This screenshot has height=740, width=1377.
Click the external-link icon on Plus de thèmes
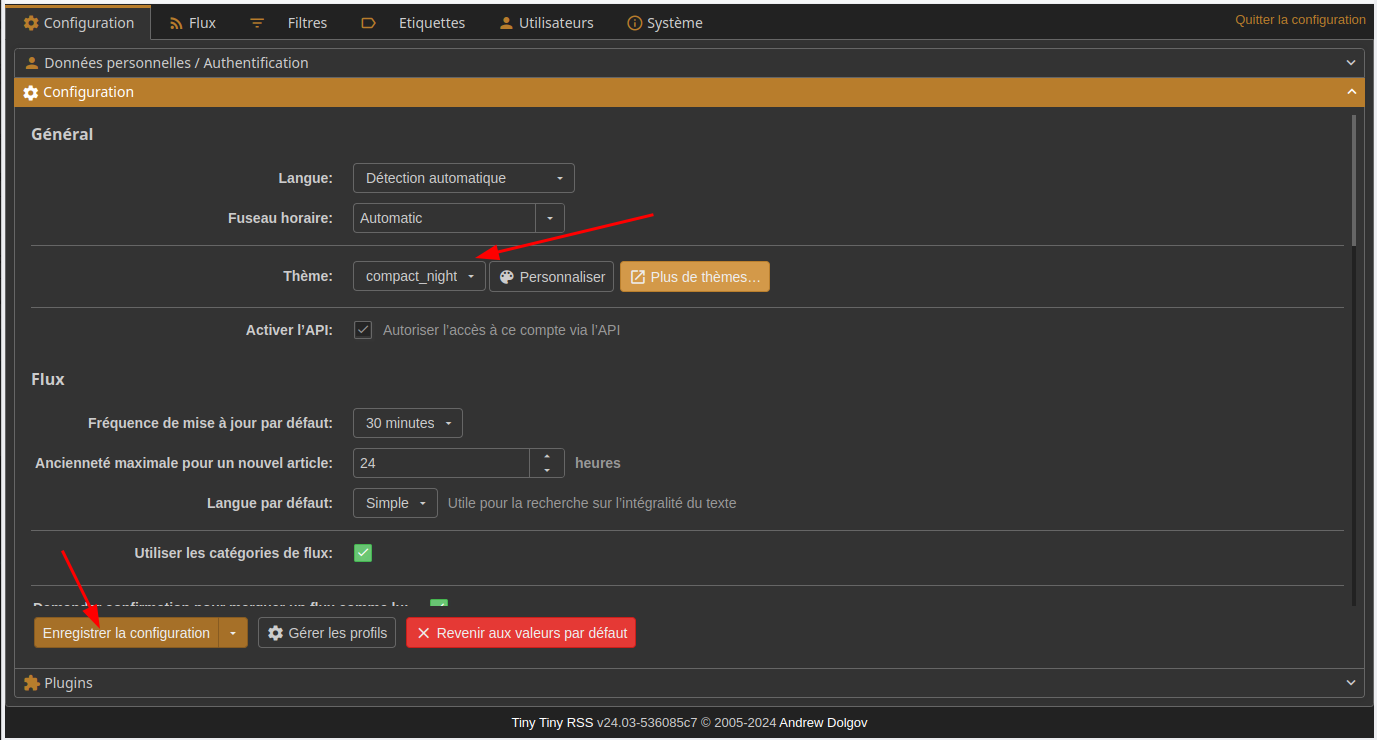637,277
